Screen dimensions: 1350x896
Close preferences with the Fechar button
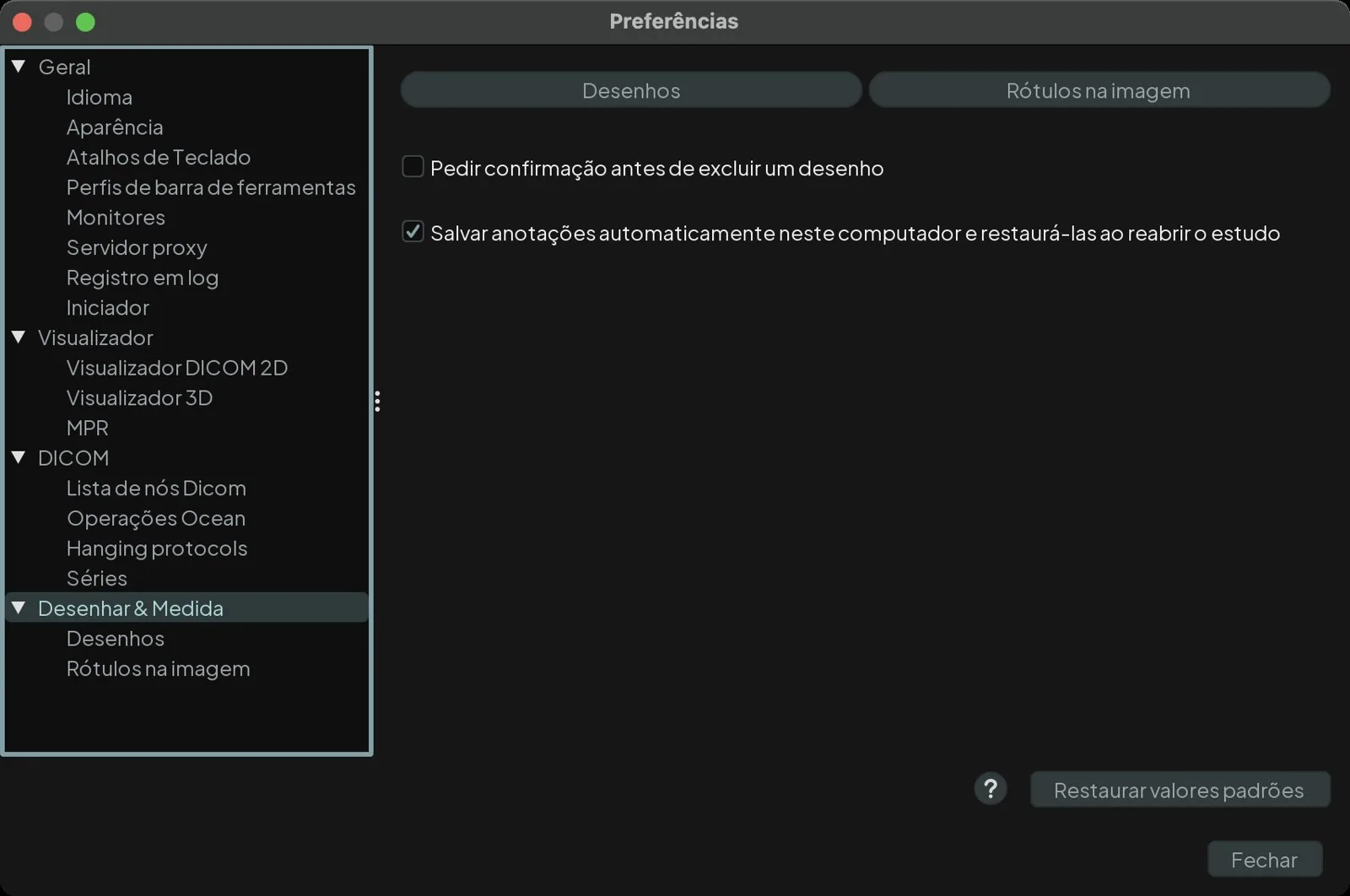point(1264,860)
